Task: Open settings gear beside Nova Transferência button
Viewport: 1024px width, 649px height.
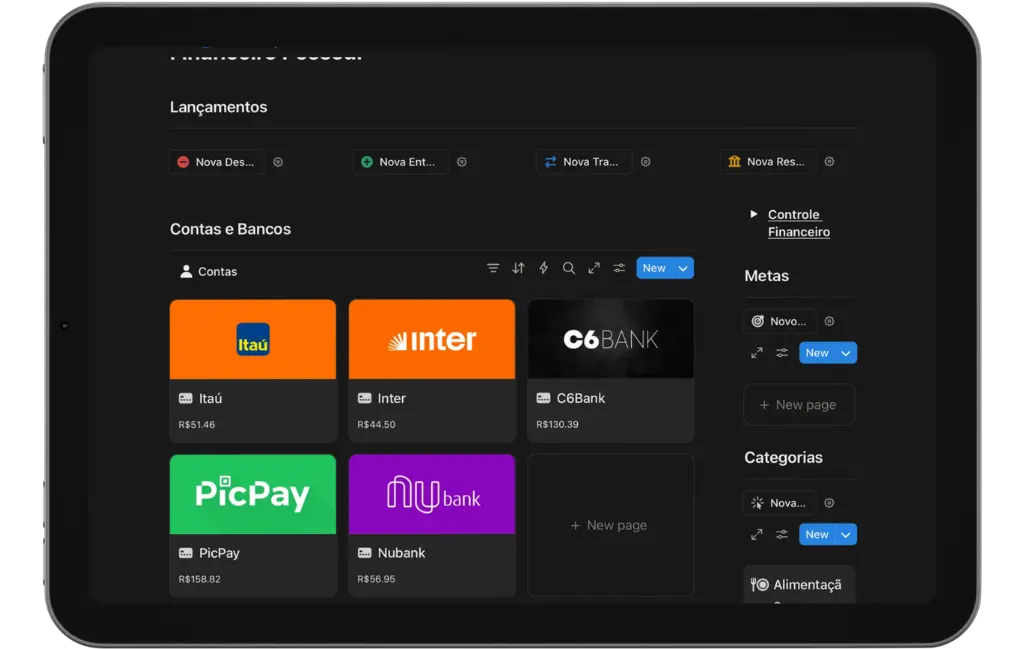Action: (x=645, y=162)
